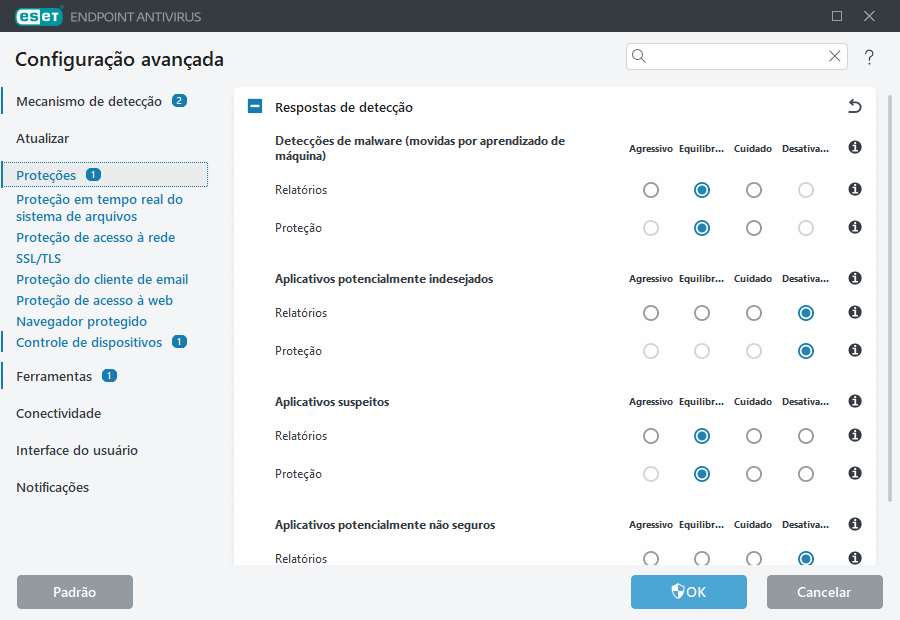Open info for malware Relatórios row
Viewport: 900px width, 620px height.
854,189
